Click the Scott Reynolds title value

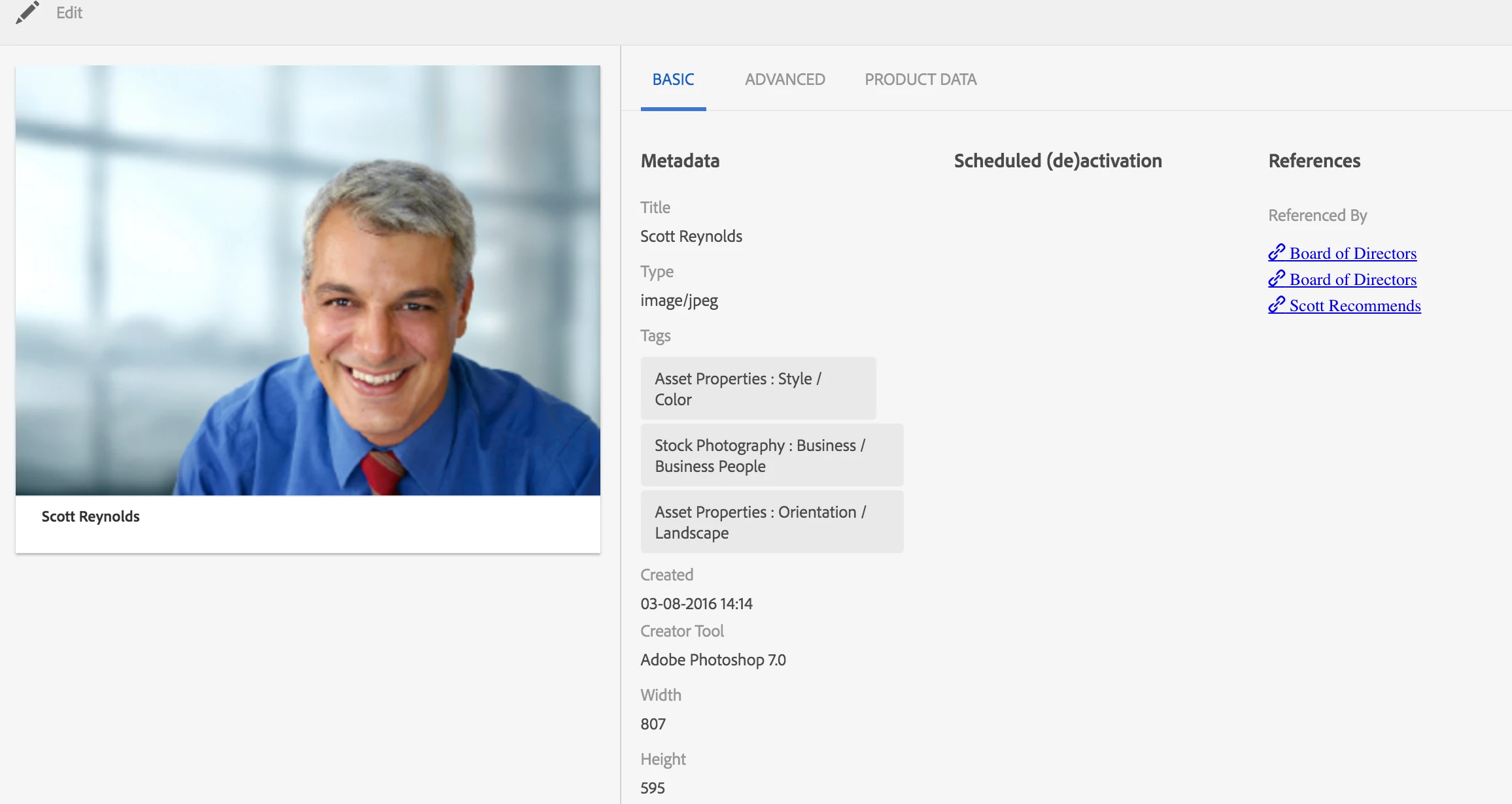pyautogui.click(x=691, y=237)
